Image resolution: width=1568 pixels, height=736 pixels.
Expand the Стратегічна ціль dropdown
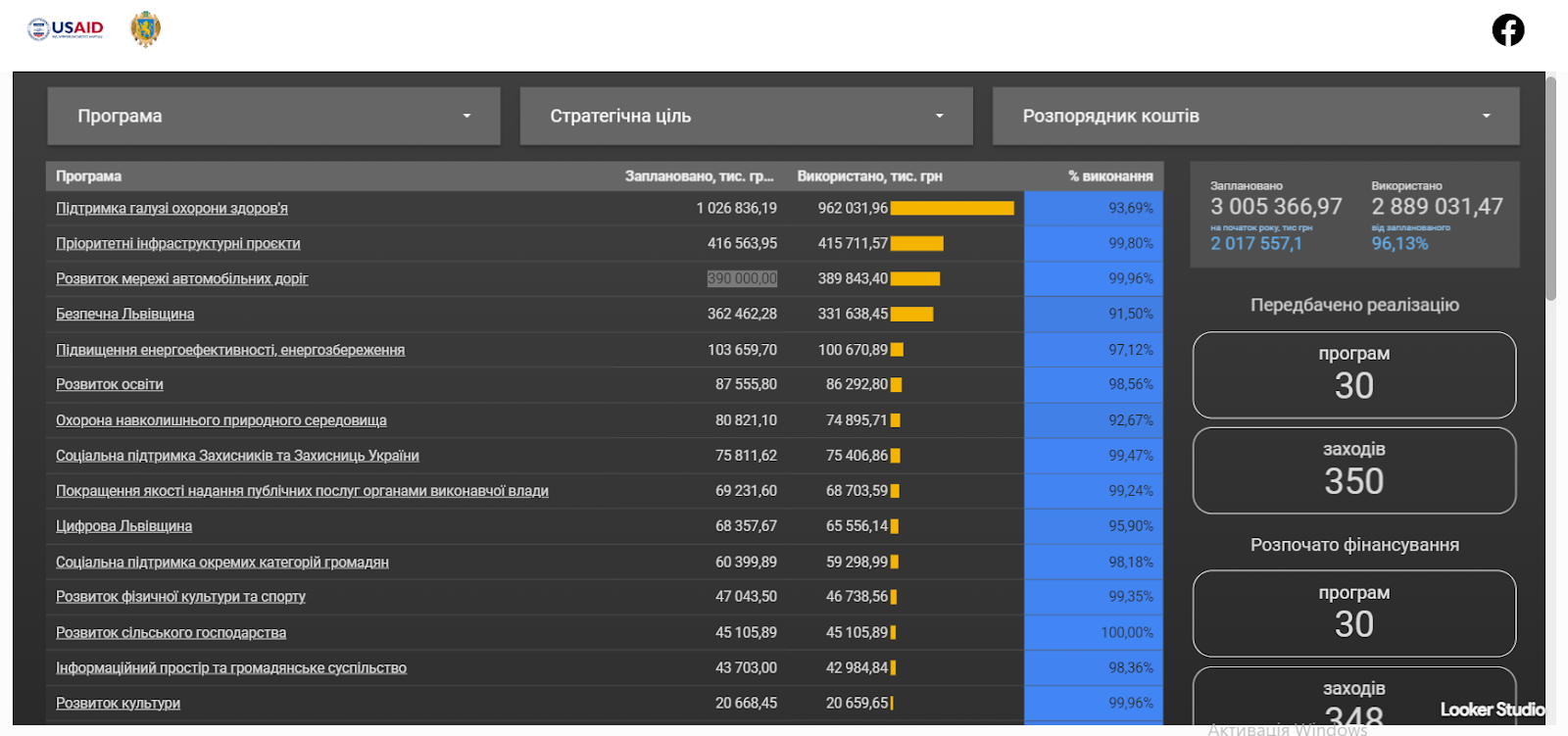[746, 116]
